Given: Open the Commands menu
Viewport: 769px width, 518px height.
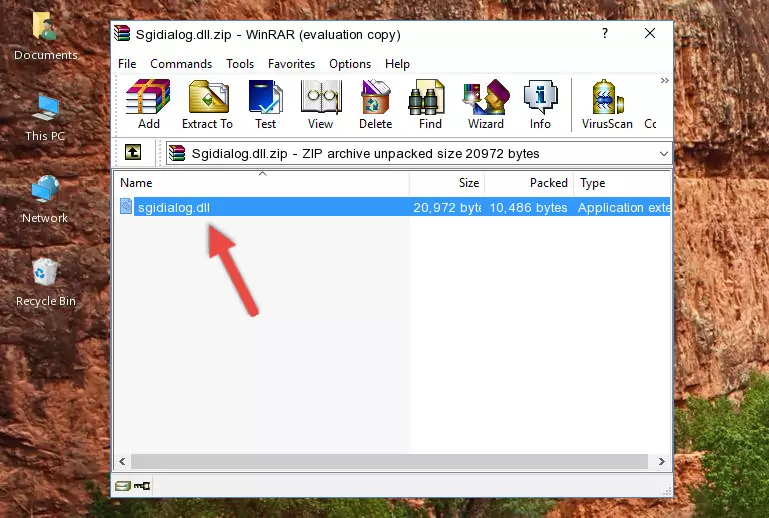Looking at the screenshot, I should coord(181,64).
